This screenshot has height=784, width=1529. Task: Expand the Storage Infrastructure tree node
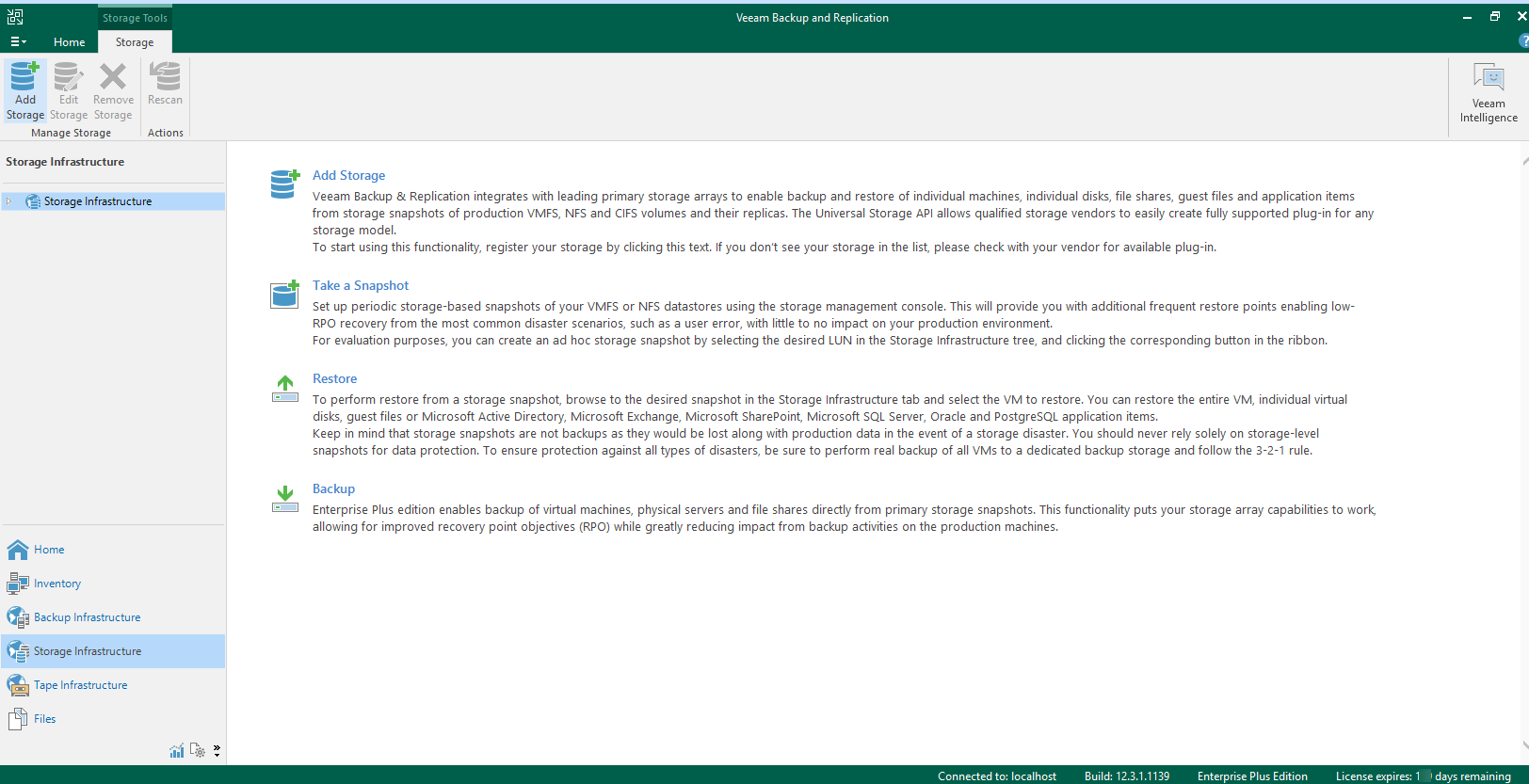[x=9, y=201]
